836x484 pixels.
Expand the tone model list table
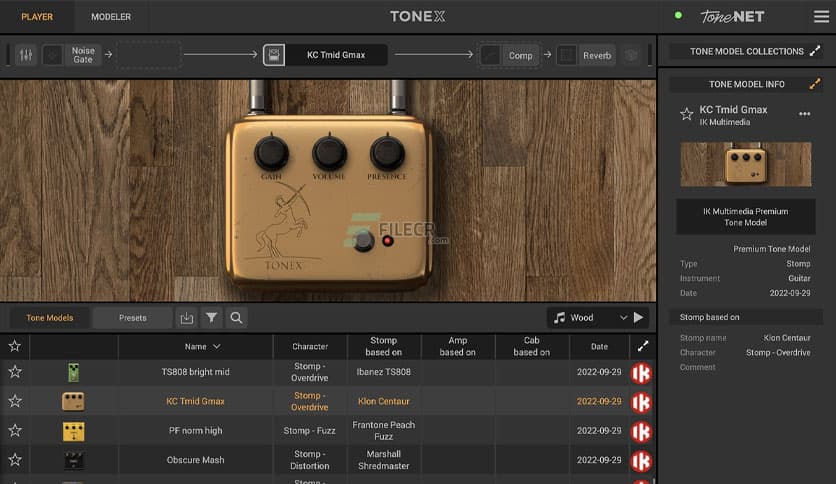coord(642,346)
